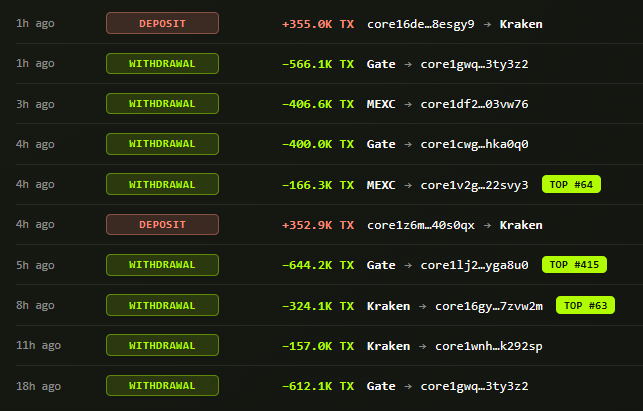The image size is (643, 411).
Task: Click the amount -406.6K TX
Action: pos(318,104)
